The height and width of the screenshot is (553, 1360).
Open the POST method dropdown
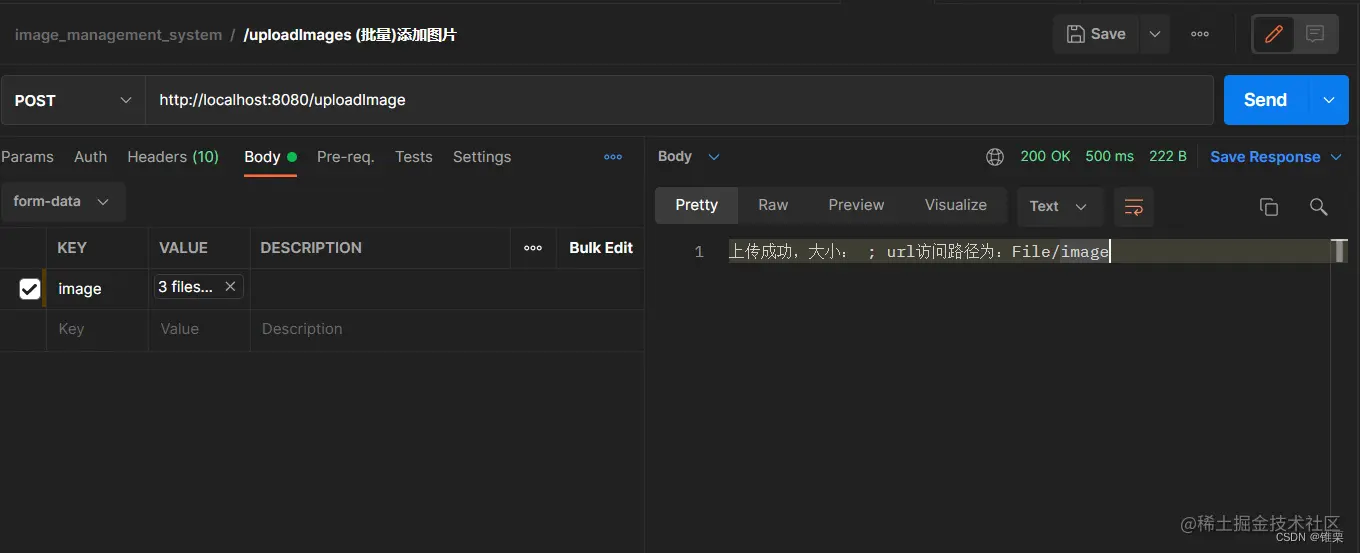(x=73, y=100)
